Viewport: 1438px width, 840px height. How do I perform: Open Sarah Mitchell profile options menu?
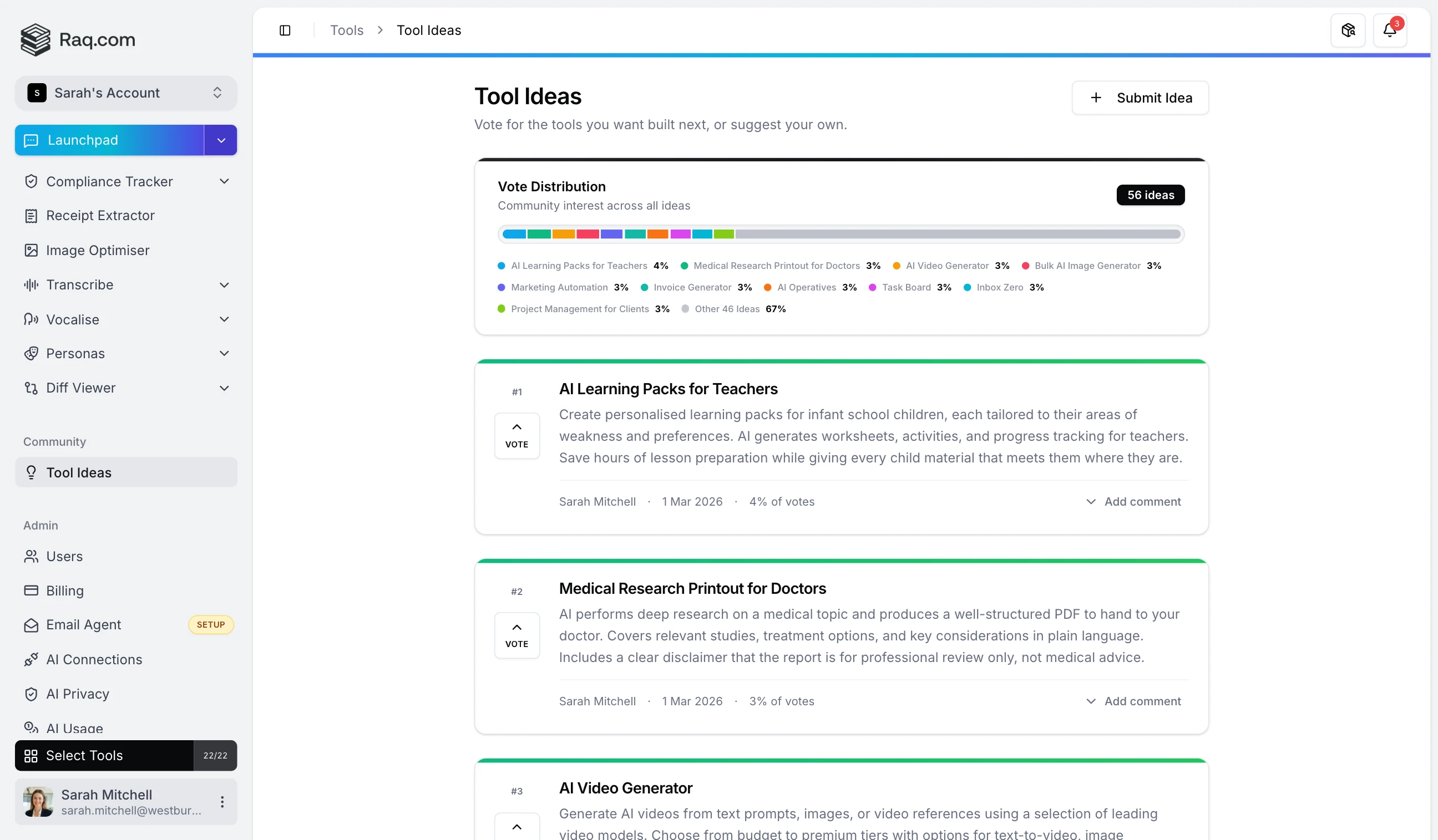click(x=222, y=801)
